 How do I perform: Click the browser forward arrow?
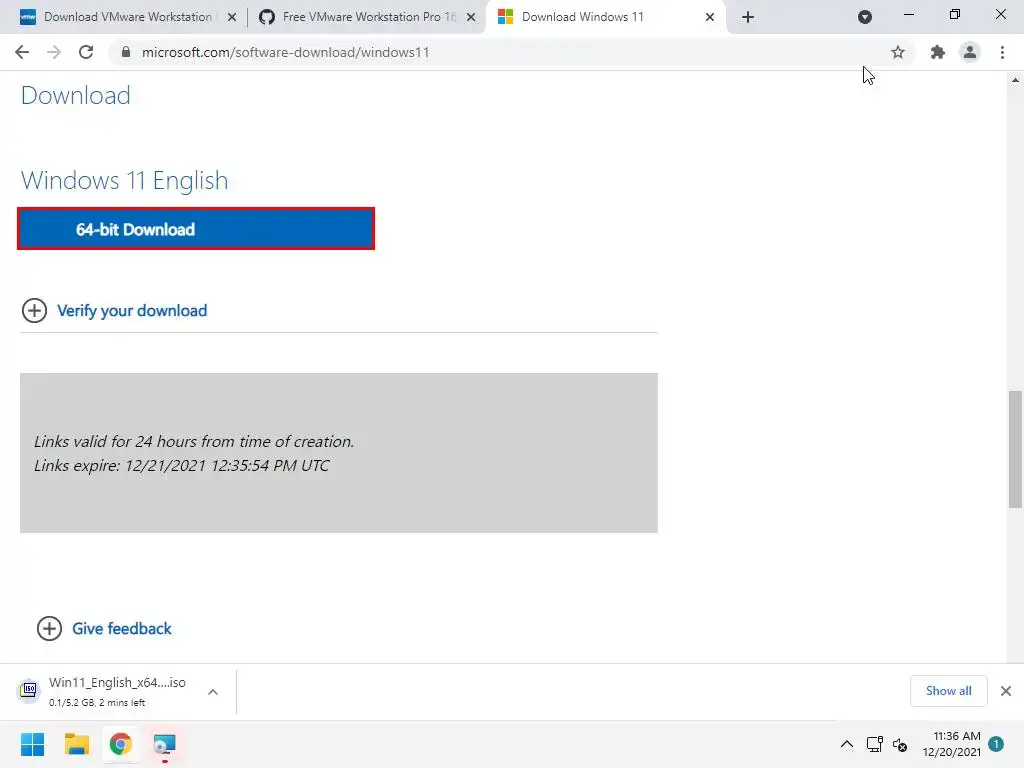pyautogui.click(x=54, y=52)
